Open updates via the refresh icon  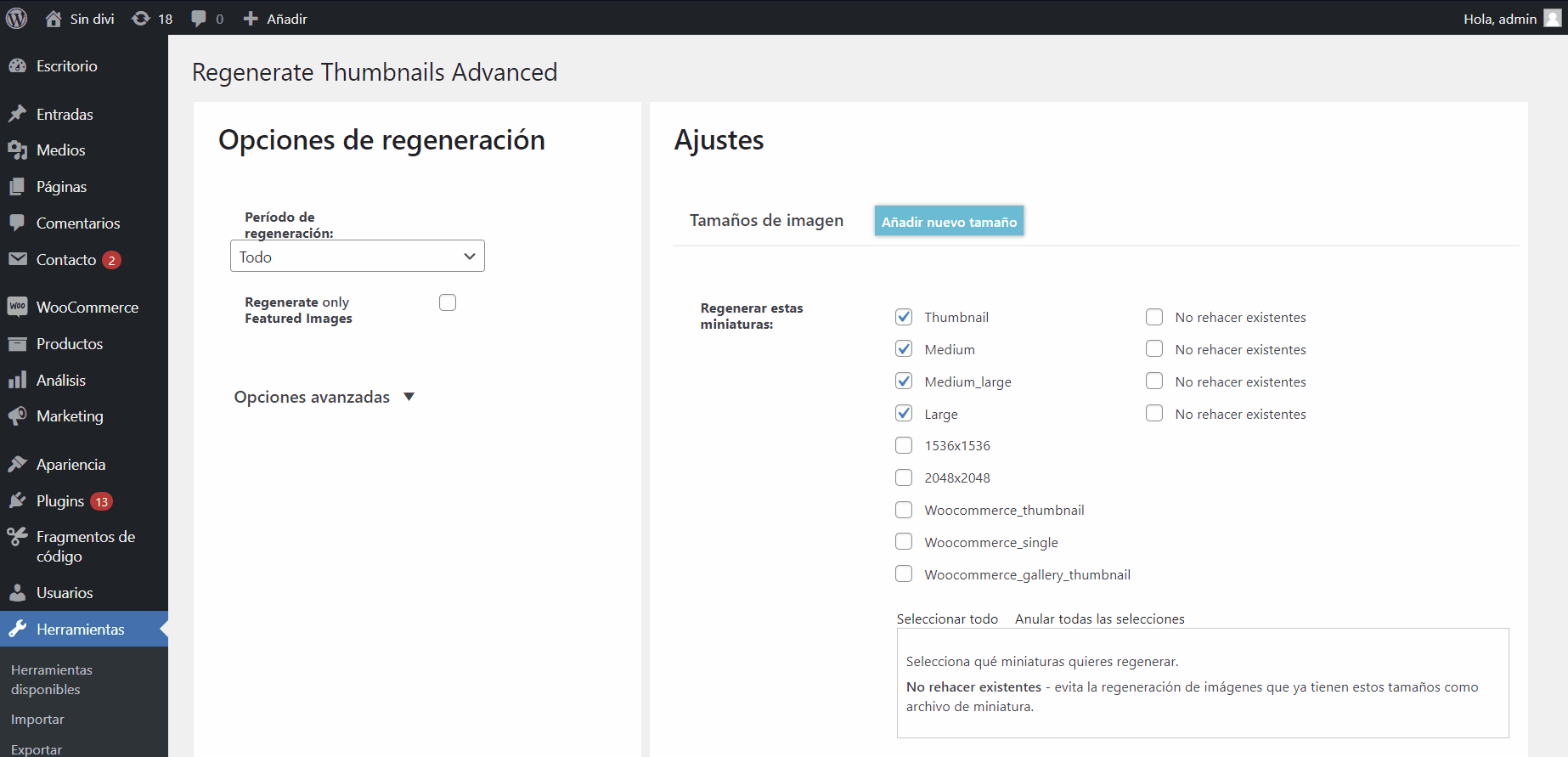coord(141,19)
